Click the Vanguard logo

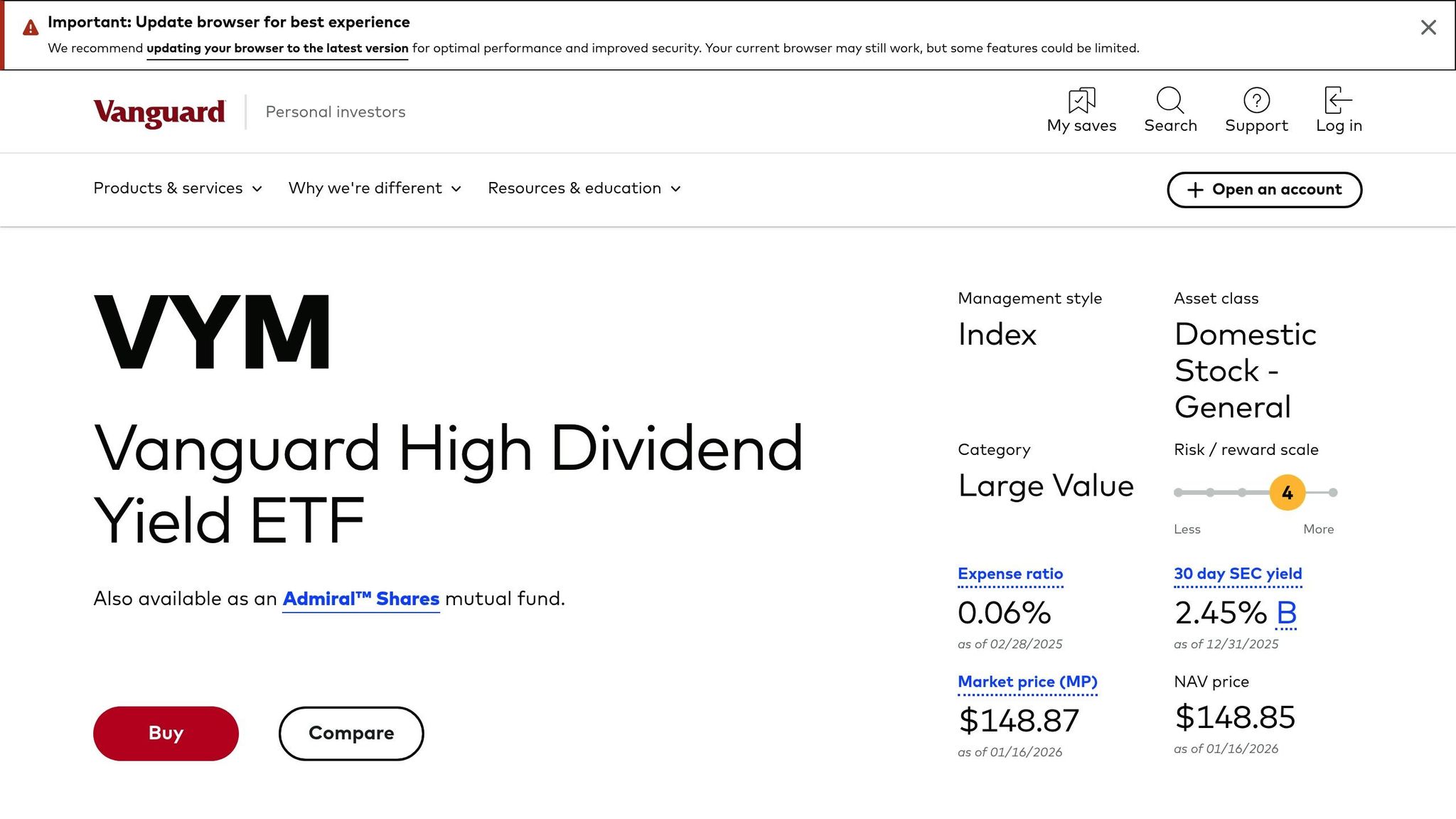click(x=158, y=112)
